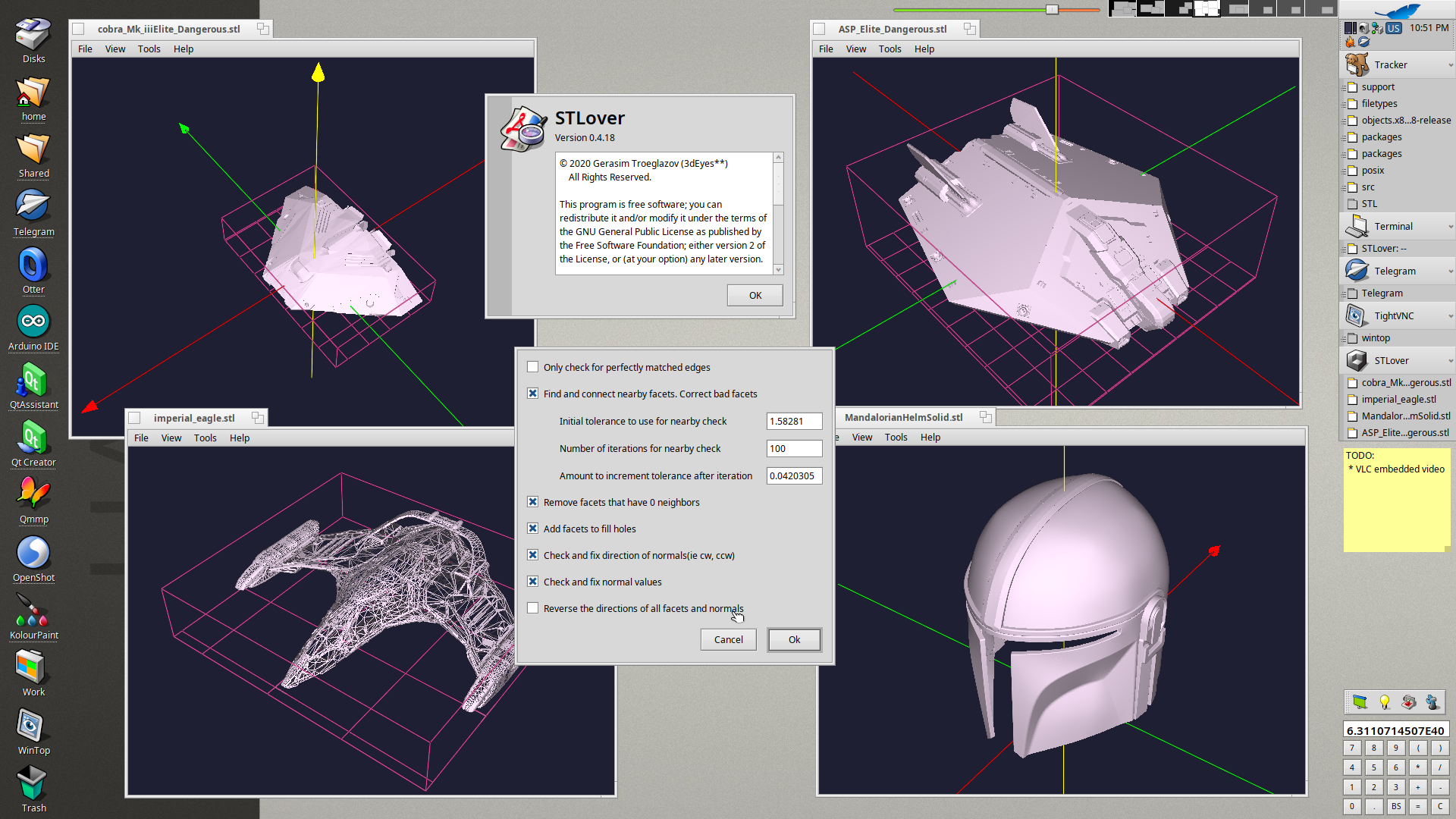This screenshot has width=1456, height=819.
Task: Uncheck Remove facets that have 0 neighbors
Action: coord(533,502)
